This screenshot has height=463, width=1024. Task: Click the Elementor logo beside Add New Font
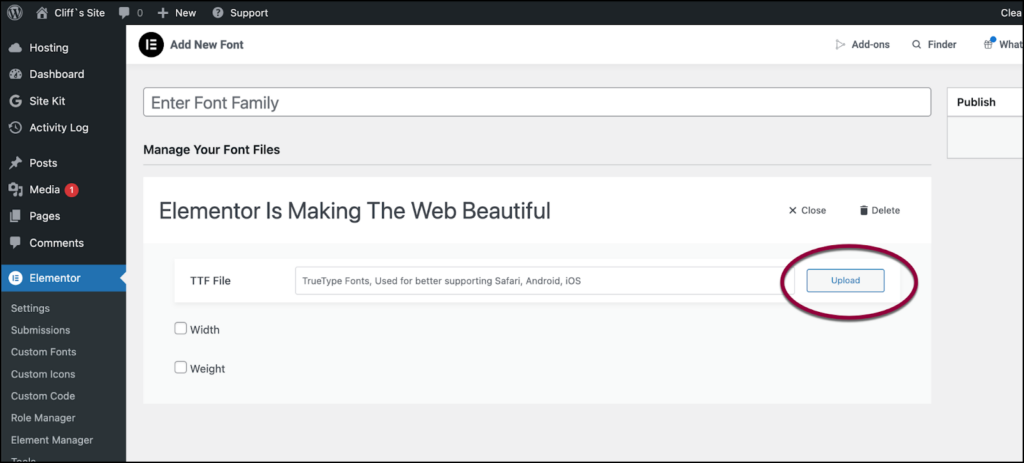[151, 44]
